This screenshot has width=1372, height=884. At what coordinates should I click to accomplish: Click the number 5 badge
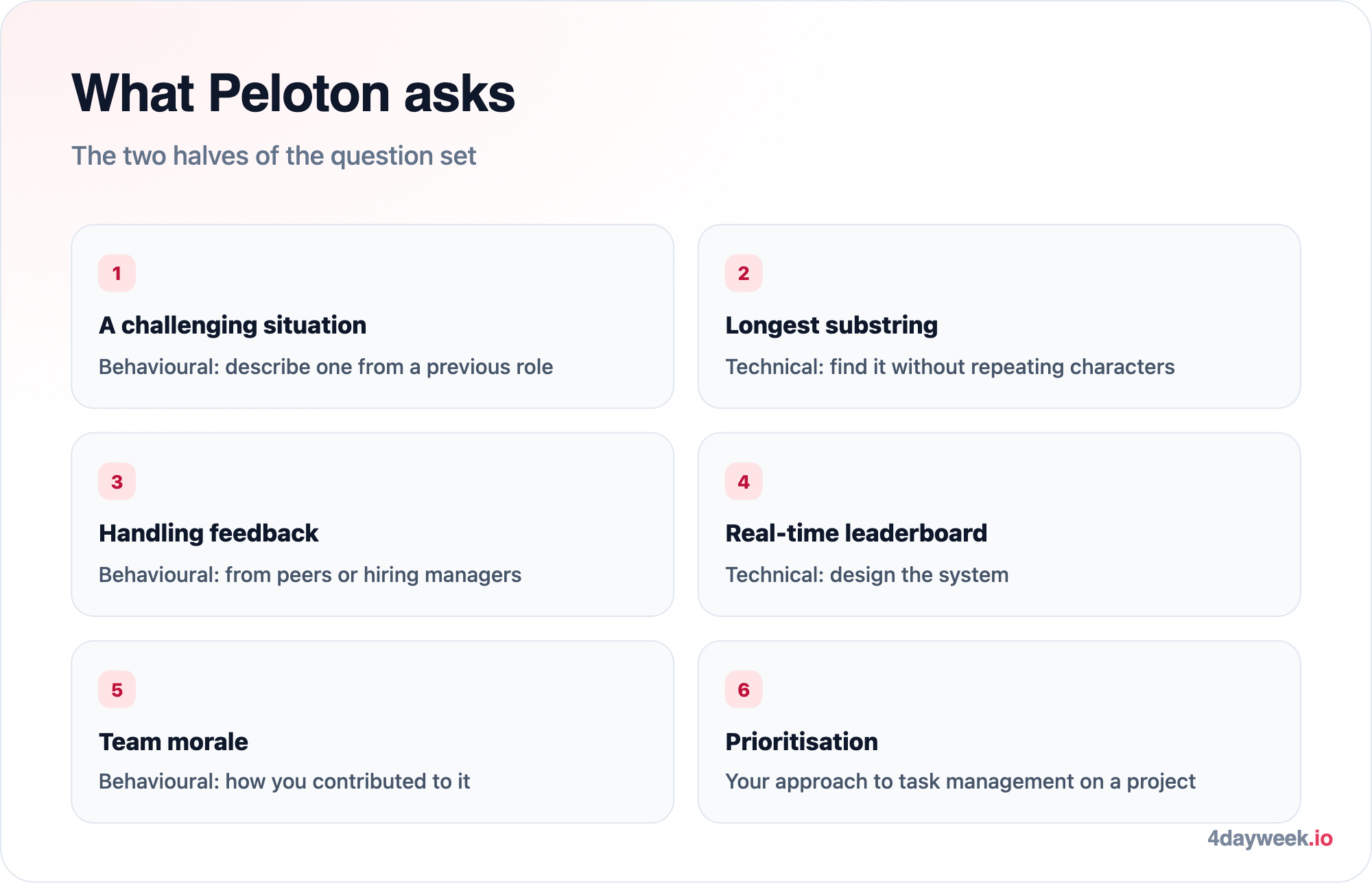[x=117, y=690]
